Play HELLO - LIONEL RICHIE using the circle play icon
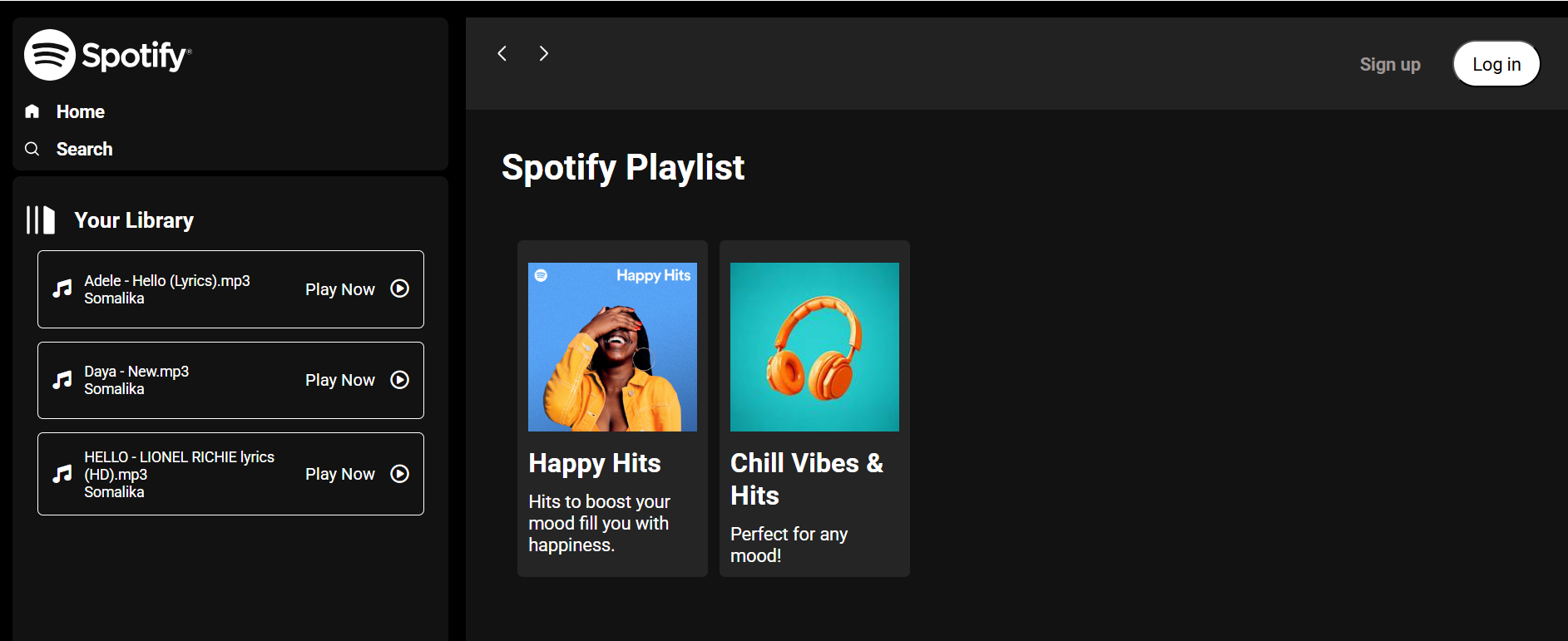 coord(400,474)
